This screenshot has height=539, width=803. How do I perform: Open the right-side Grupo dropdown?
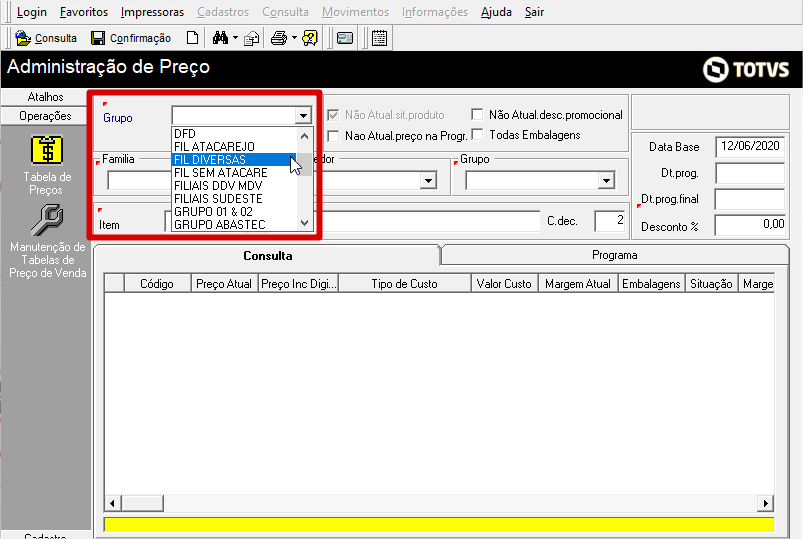pos(606,180)
